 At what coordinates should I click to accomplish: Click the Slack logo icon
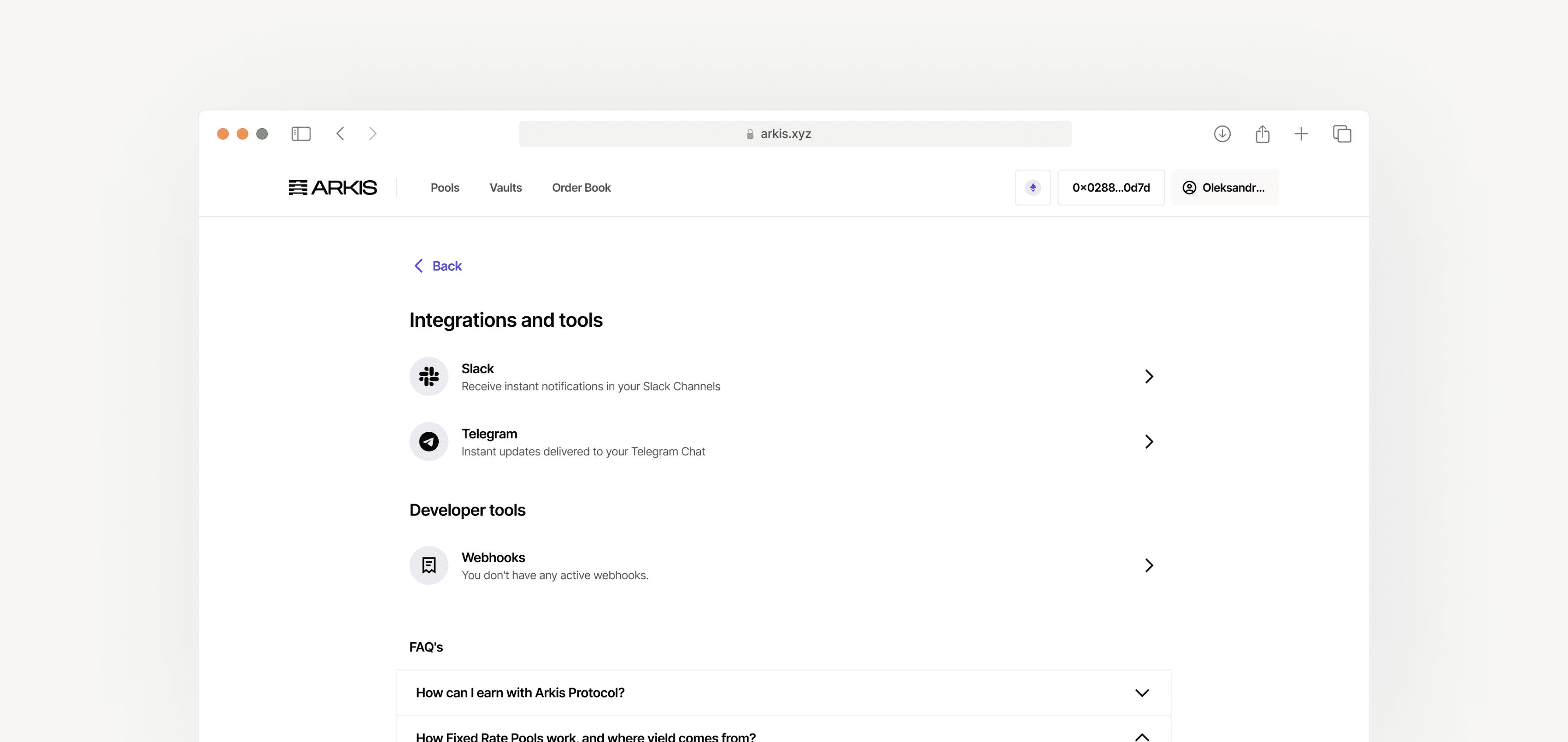point(429,376)
